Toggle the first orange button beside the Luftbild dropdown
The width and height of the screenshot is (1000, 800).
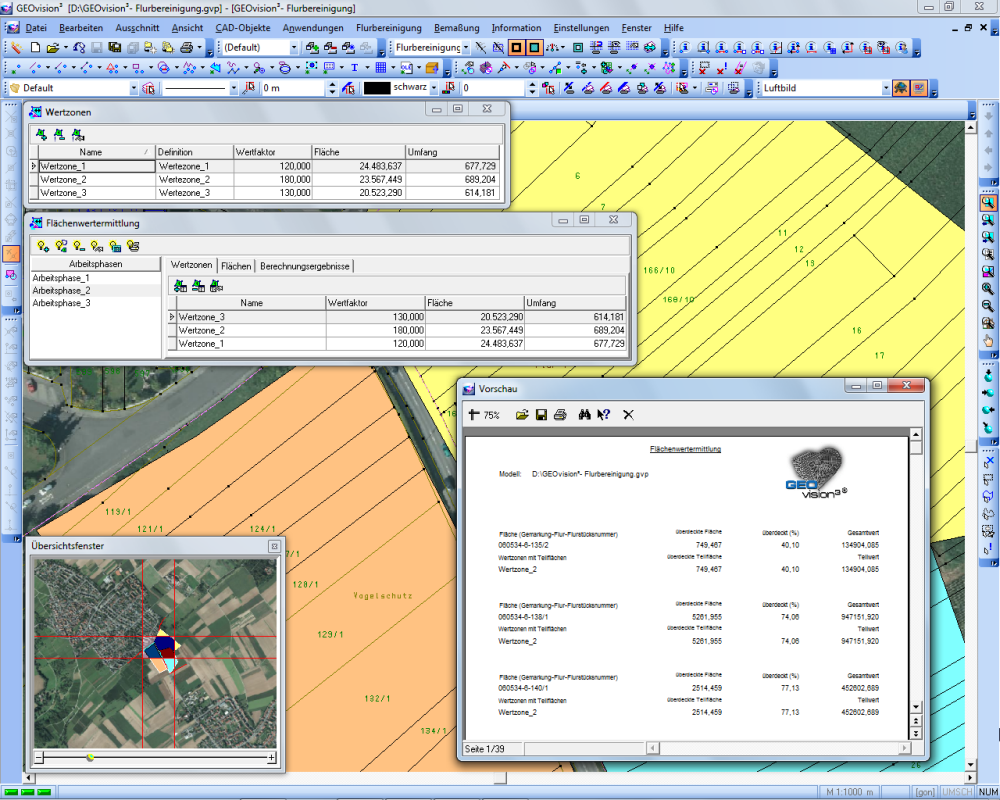pos(901,88)
